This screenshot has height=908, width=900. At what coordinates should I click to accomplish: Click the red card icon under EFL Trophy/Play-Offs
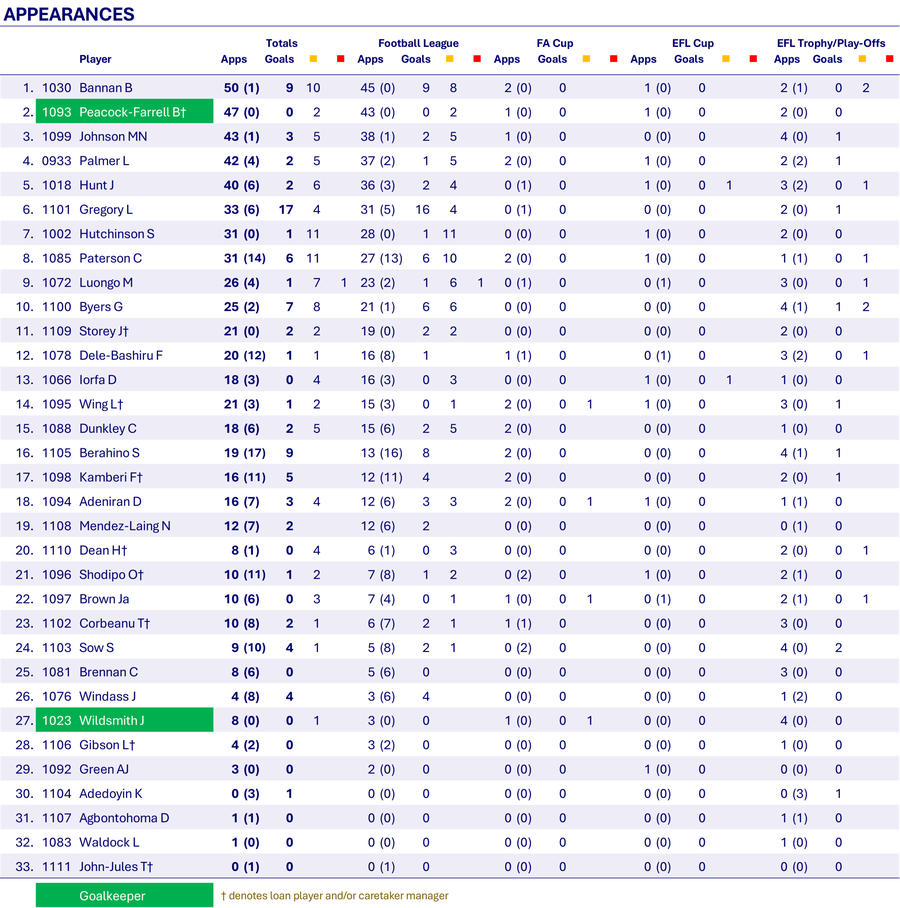(x=890, y=59)
